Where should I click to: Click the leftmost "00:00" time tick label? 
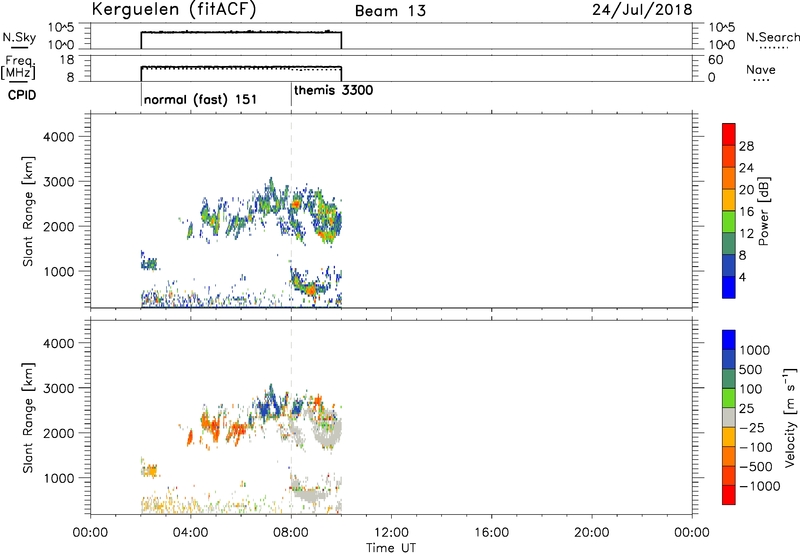(x=90, y=533)
